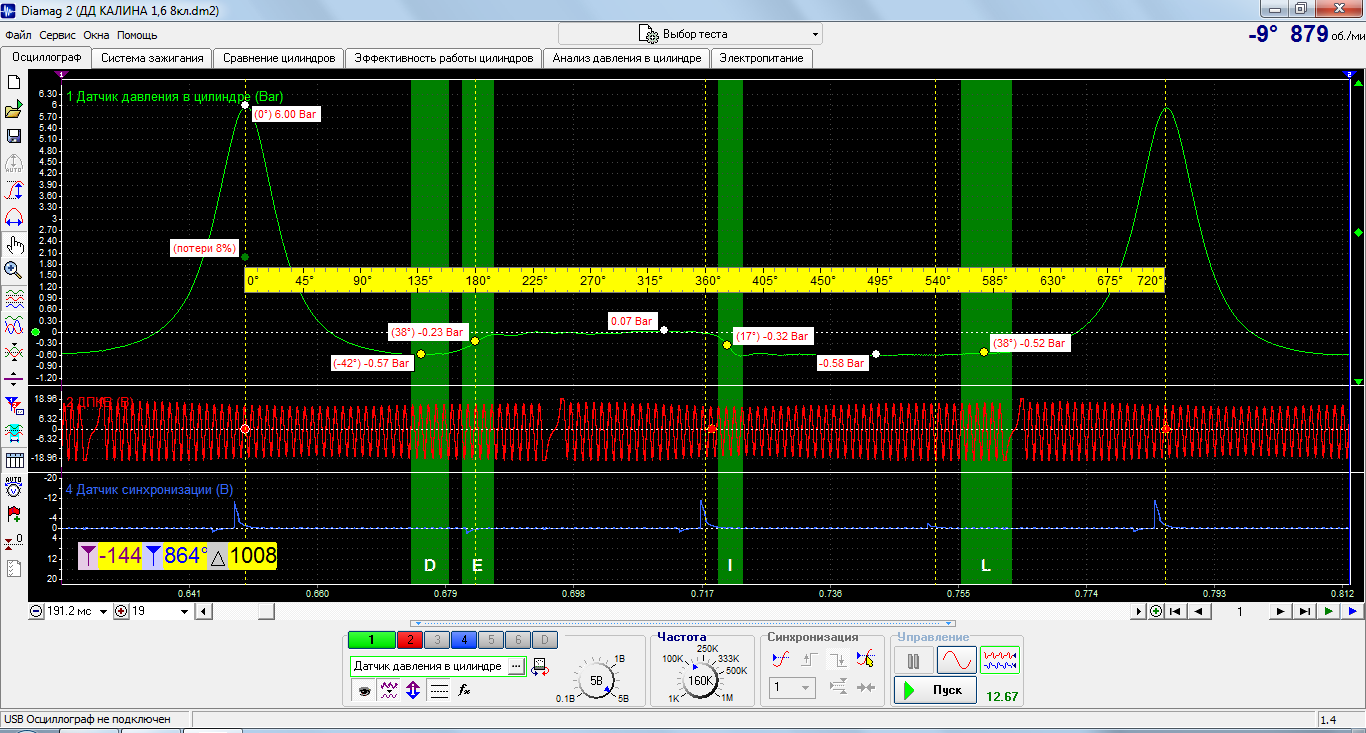Click the horizontal arc measure icon in left toolbar
The width and height of the screenshot is (1366, 733).
click(14, 218)
